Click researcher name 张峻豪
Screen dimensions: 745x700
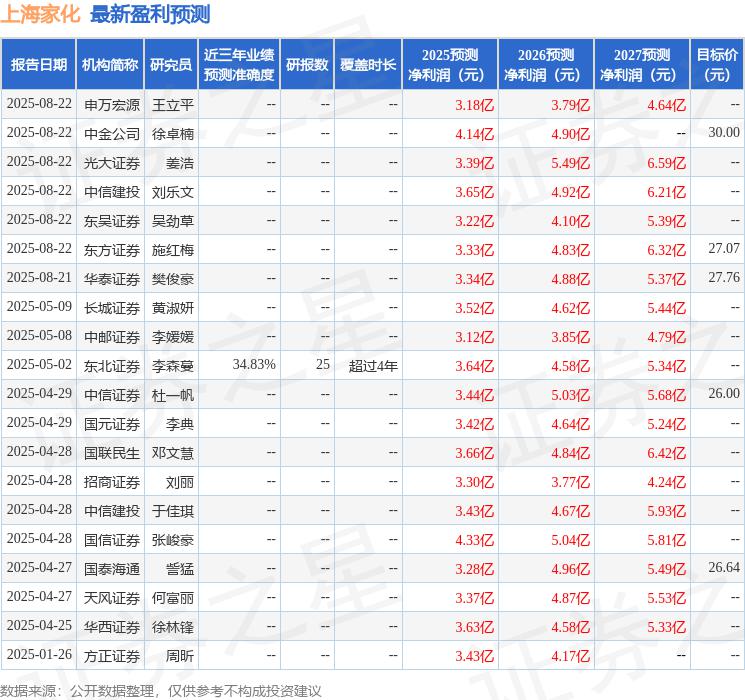173,539
